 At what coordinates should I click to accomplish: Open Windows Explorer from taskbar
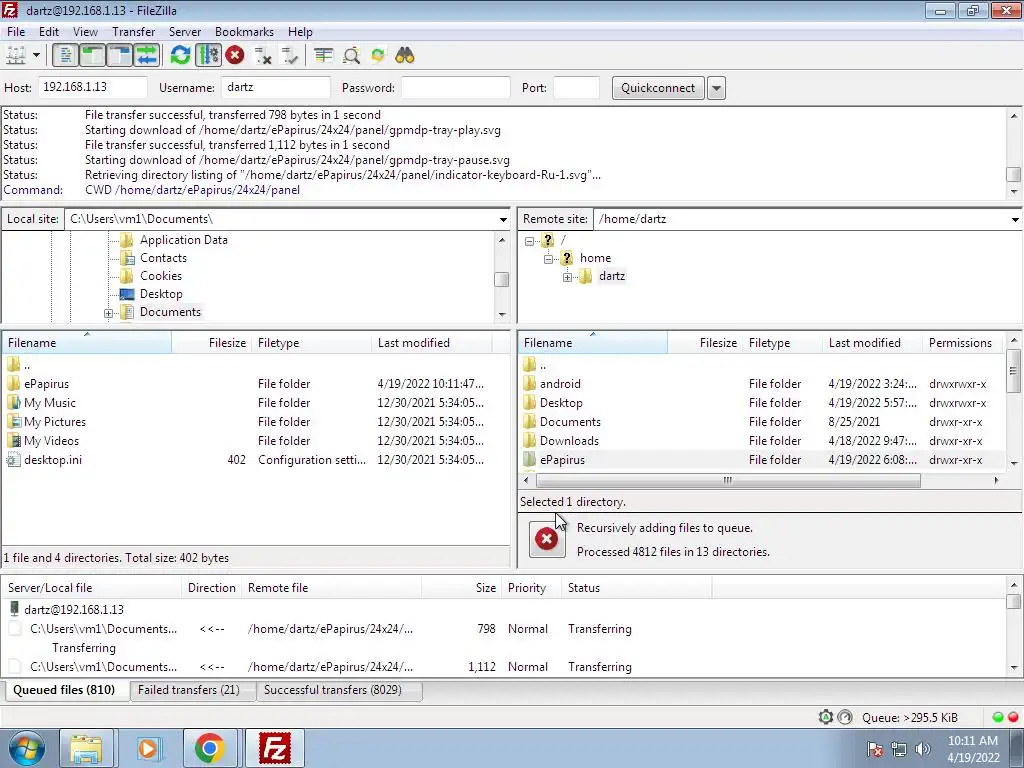click(86, 748)
